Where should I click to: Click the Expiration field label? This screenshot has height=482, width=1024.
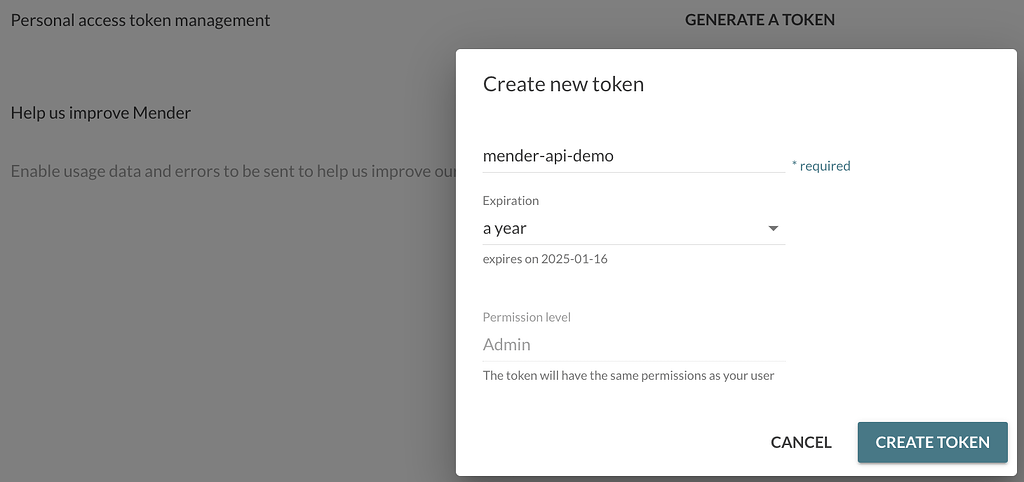(510, 201)
